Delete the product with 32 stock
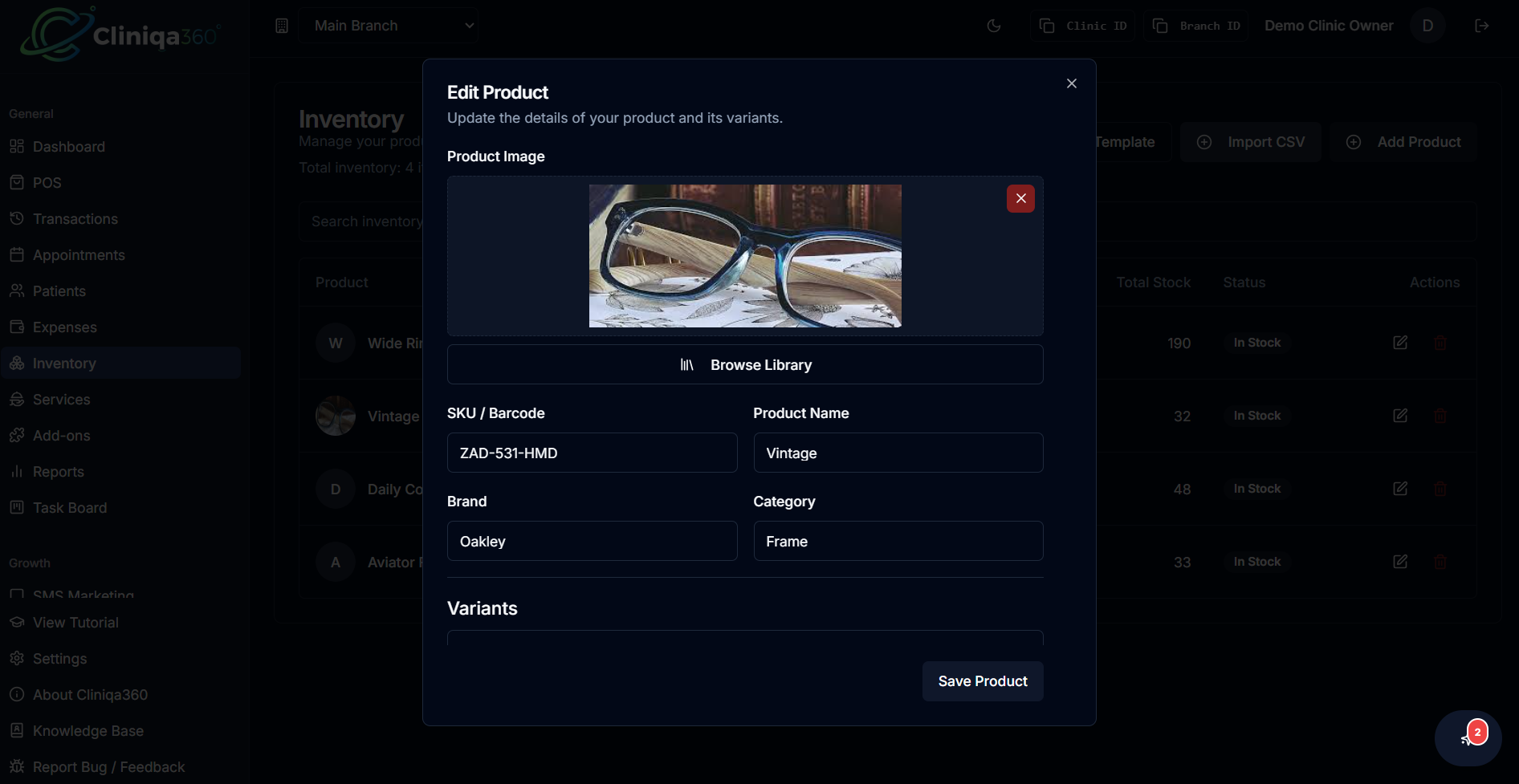Image resolution: width=1519 pixels, height=784 pixels. coord(1440,416)
